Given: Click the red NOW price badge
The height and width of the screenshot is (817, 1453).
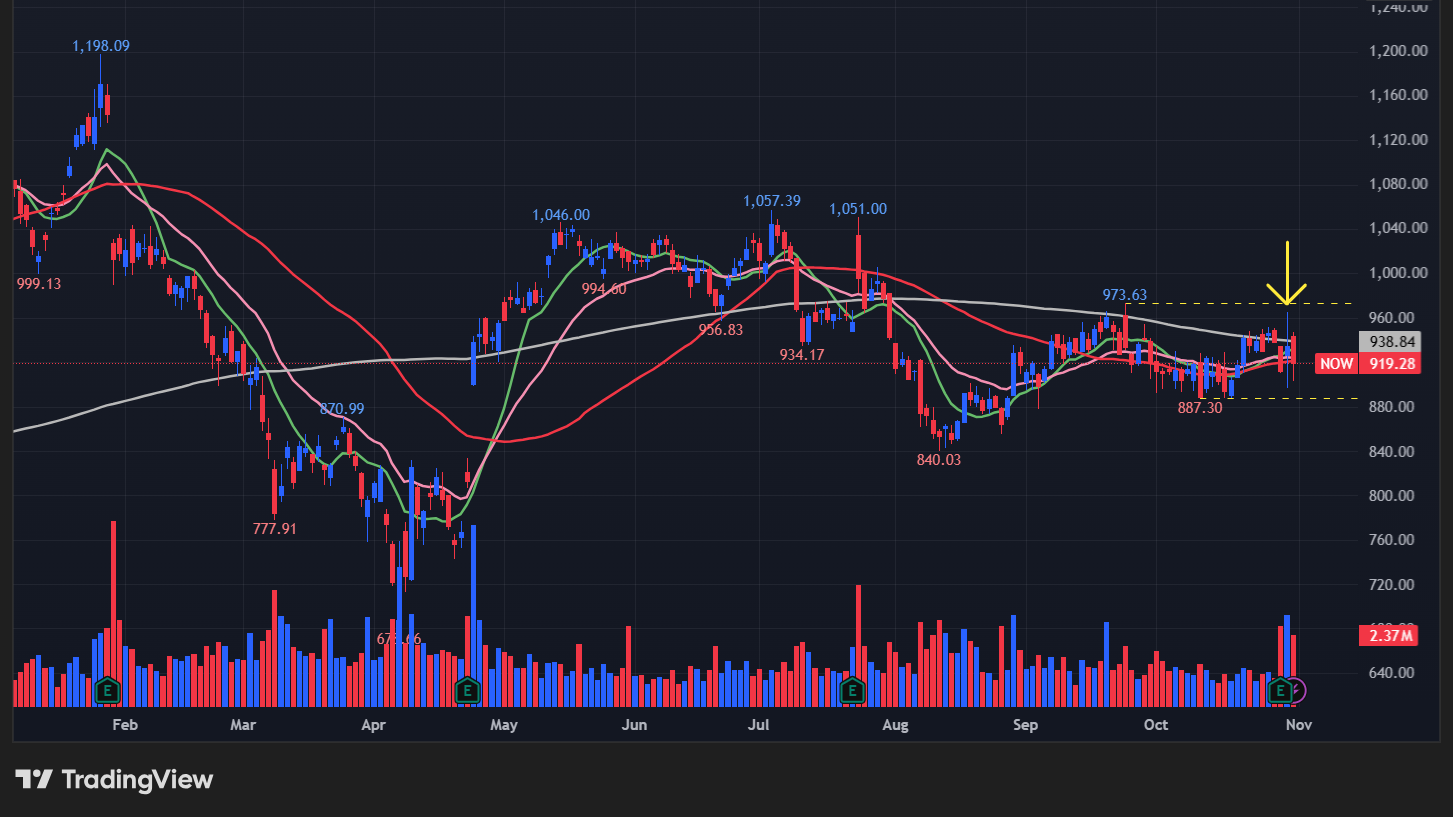Looking at the screenshot, I should click(1336, 364).
